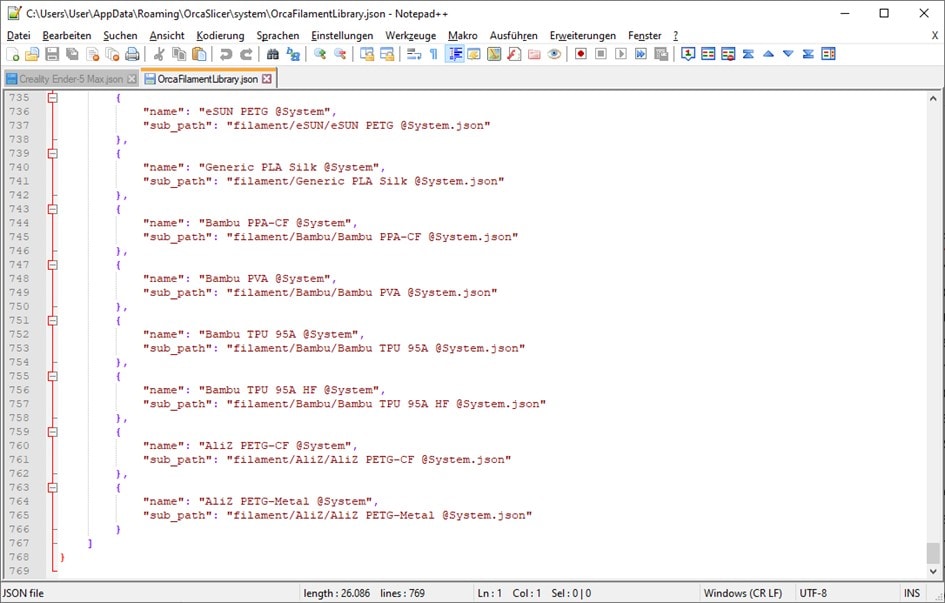The image size is (945, 603).
Task: Open Find with the binoculars icon
Action: tap(272, 54)
